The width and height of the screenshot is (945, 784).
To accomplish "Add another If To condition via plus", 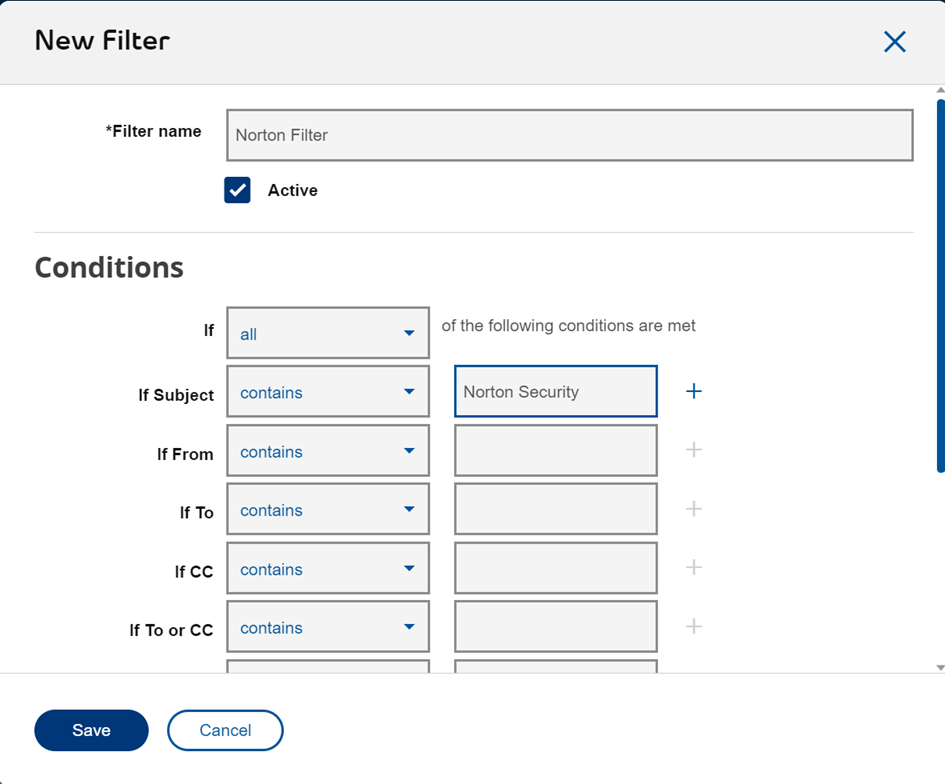I will tap(693, 509).
